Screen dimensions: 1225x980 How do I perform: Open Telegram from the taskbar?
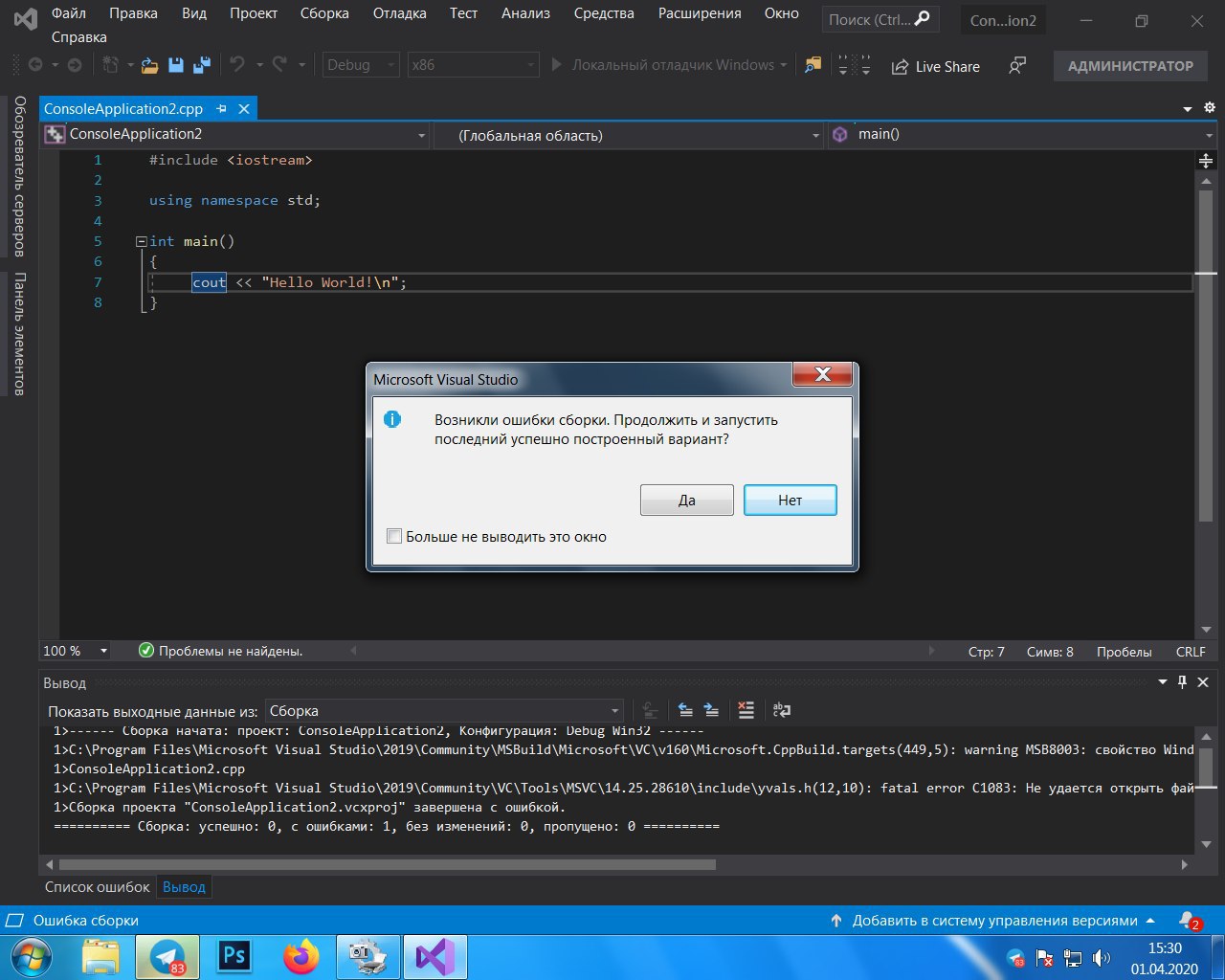(167, 956)
